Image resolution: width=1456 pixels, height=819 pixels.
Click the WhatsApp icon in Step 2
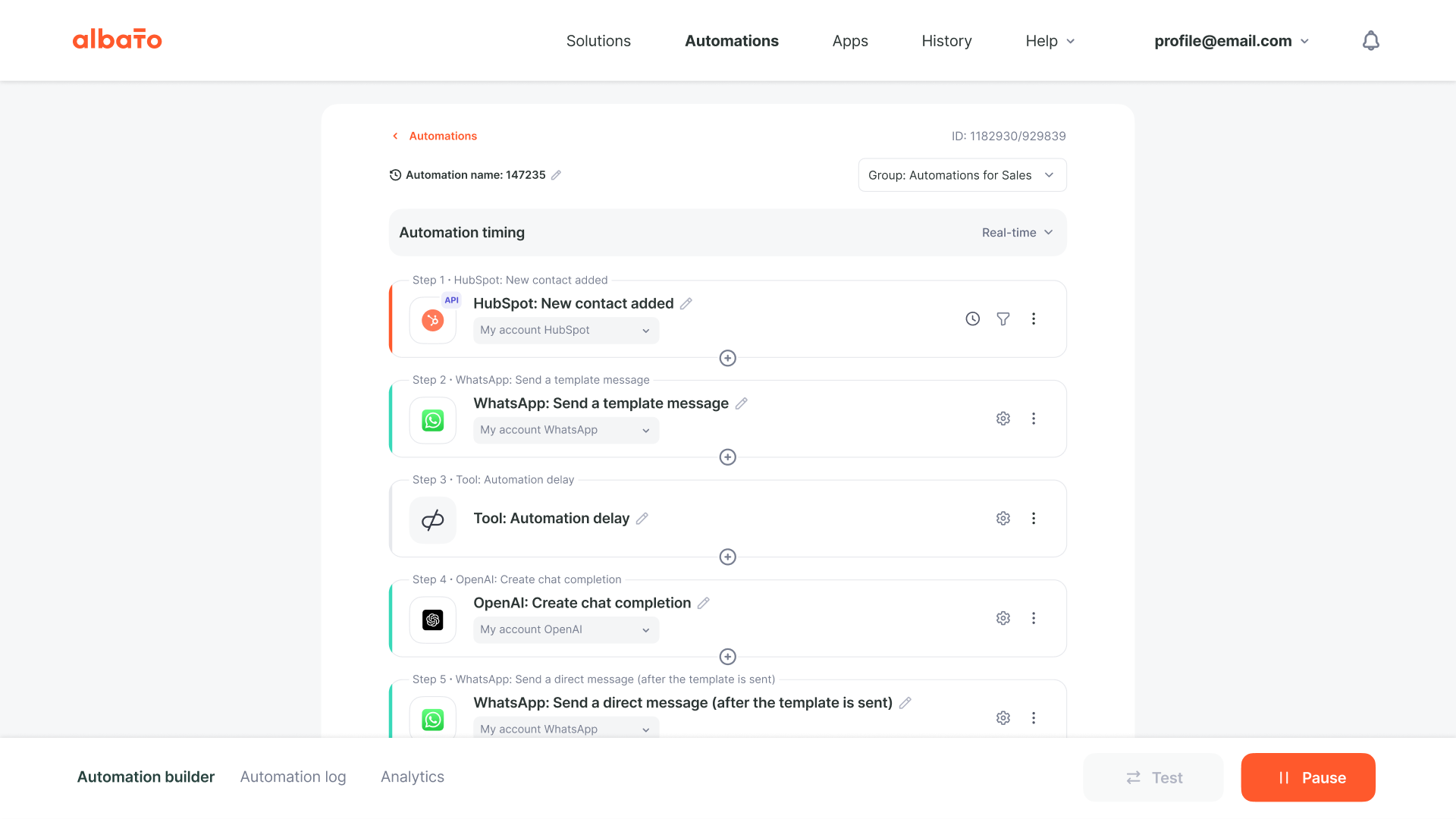[432, 418]
